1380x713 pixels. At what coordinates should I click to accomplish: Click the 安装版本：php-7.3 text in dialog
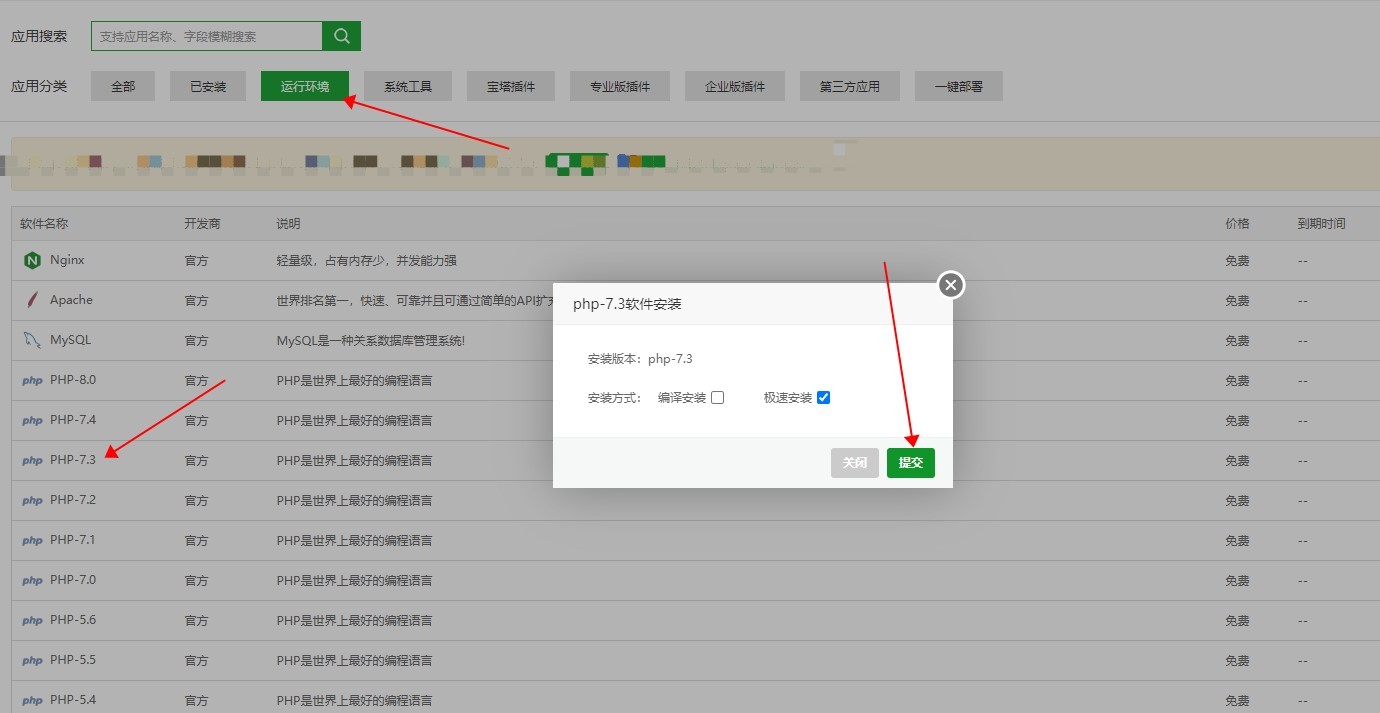click(x=640, y=358)
